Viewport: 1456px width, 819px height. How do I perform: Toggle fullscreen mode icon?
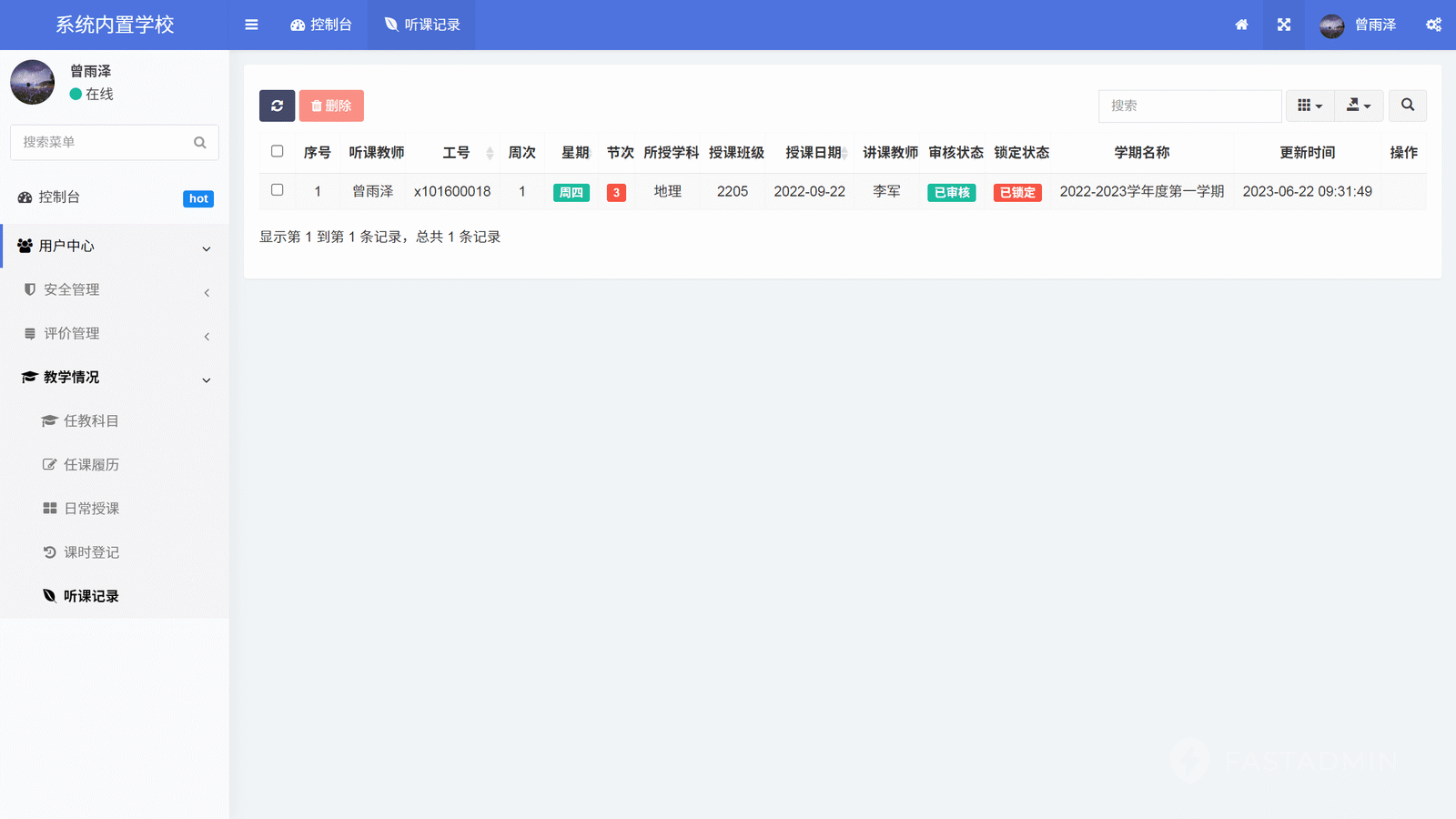(1283, 25)
